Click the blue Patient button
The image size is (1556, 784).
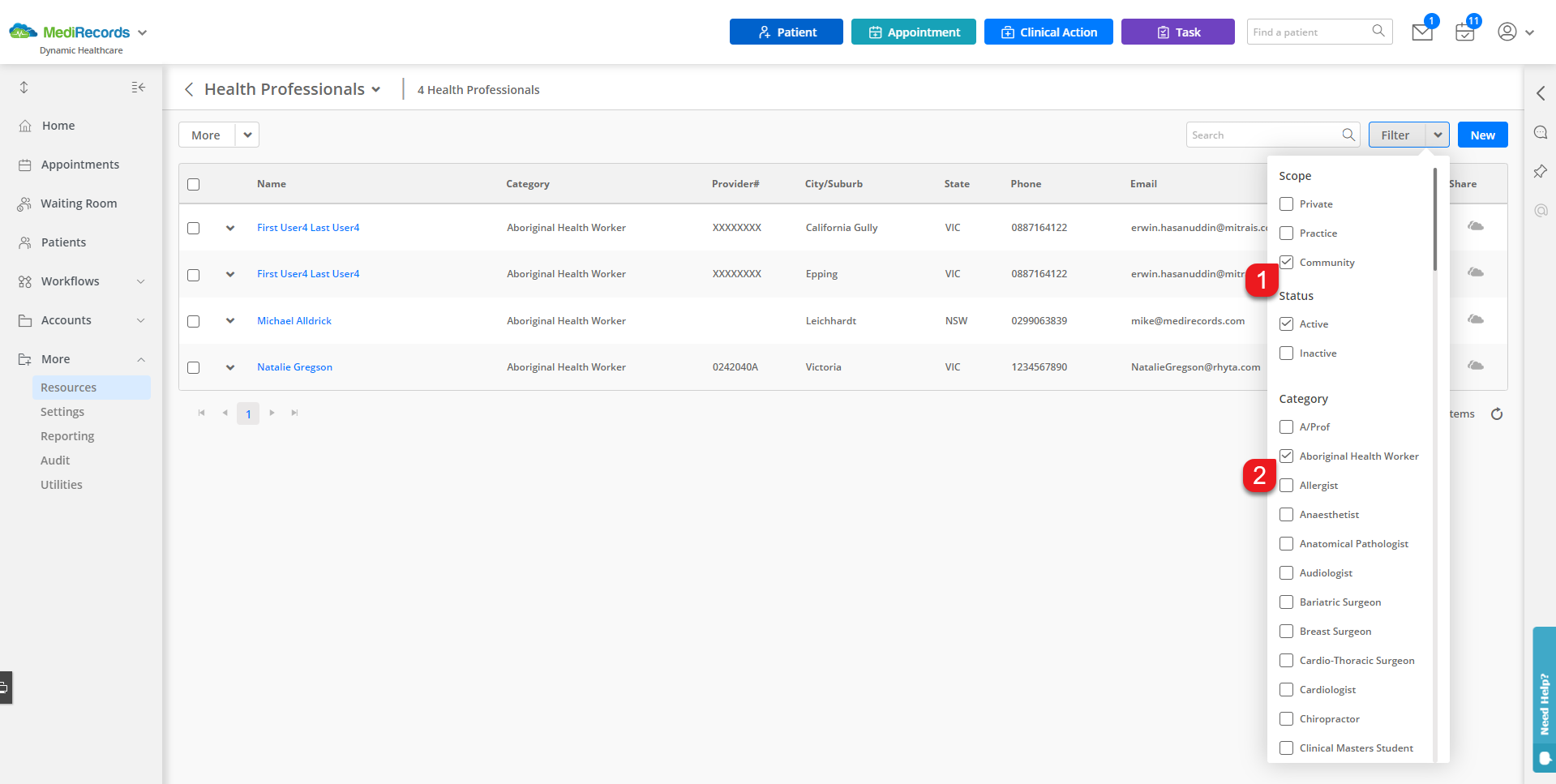[x=786, y=32]
